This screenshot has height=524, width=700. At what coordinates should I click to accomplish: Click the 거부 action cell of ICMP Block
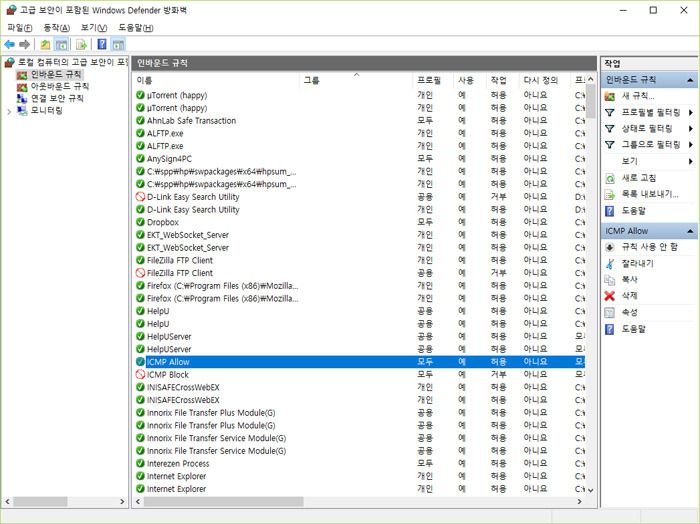498,374
